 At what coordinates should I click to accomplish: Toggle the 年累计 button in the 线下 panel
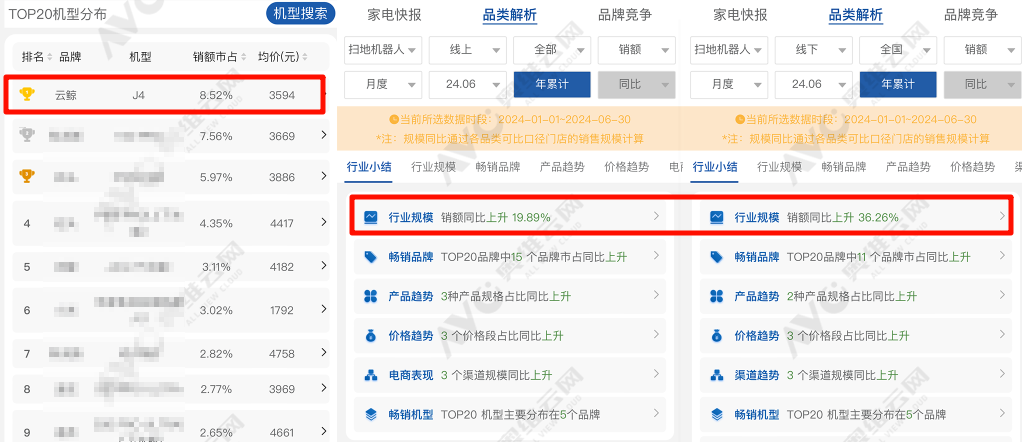[898, 84]
